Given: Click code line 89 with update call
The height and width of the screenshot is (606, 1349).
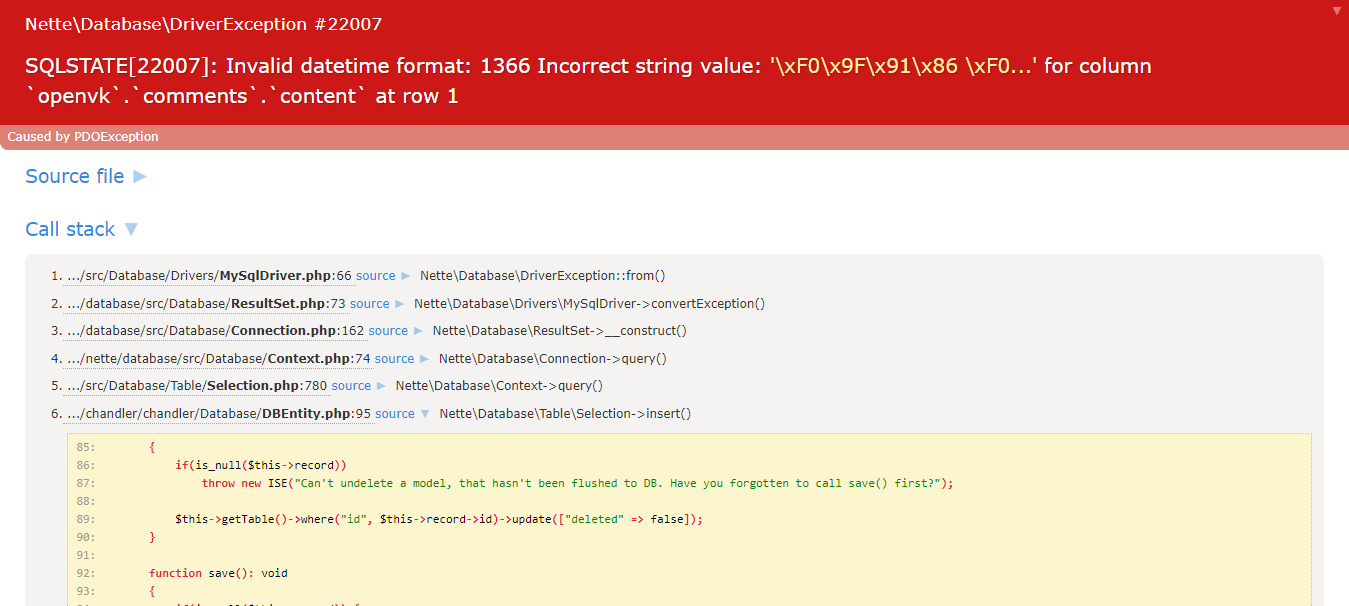Looking at the screenshot, I should (x=438, y=519).
